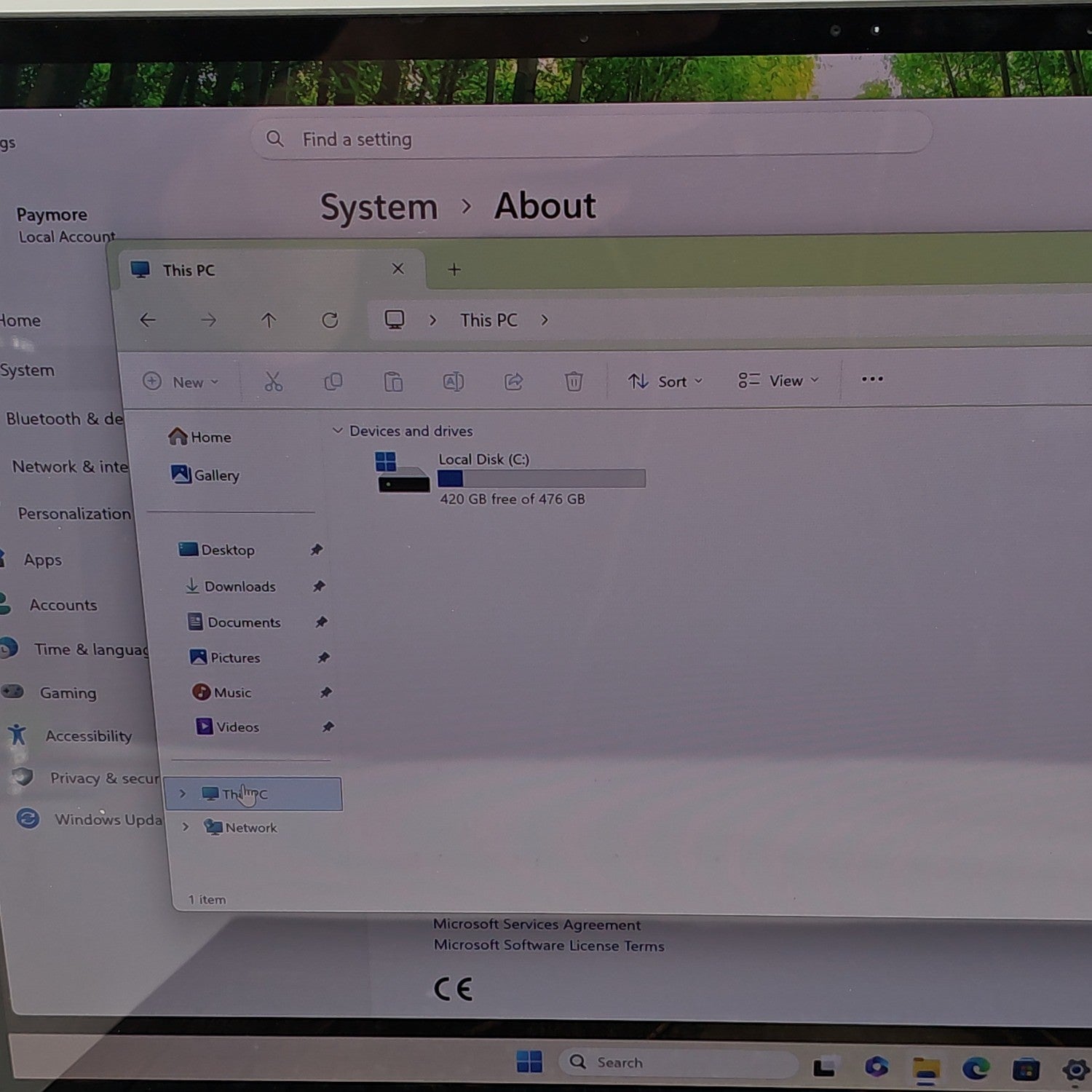Screen dimensions: 1092x1092
Task: Click chevron after This PC breadcrumb
Action: click(545, 320)
